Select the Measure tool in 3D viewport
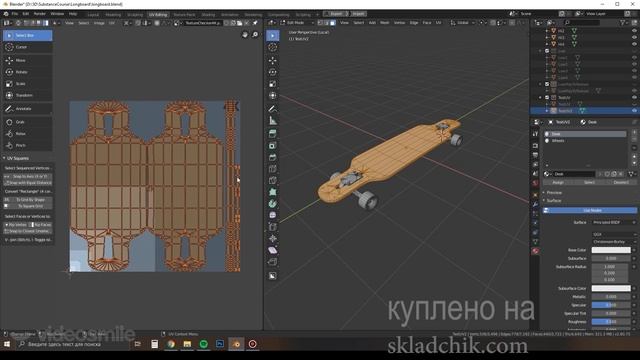The height and width of the screenshot is (360, 640). [273, 121]
